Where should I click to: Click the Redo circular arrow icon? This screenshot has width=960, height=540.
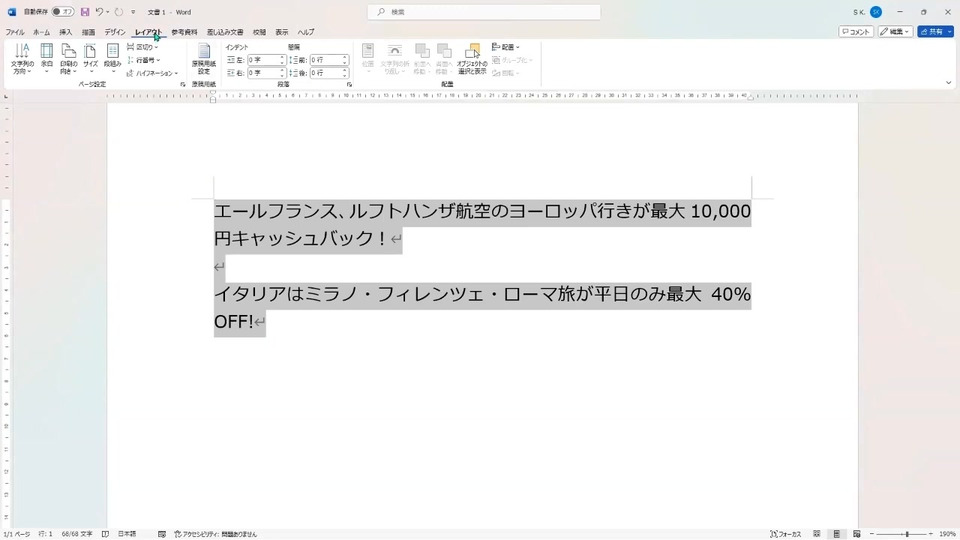pos(119,12)
